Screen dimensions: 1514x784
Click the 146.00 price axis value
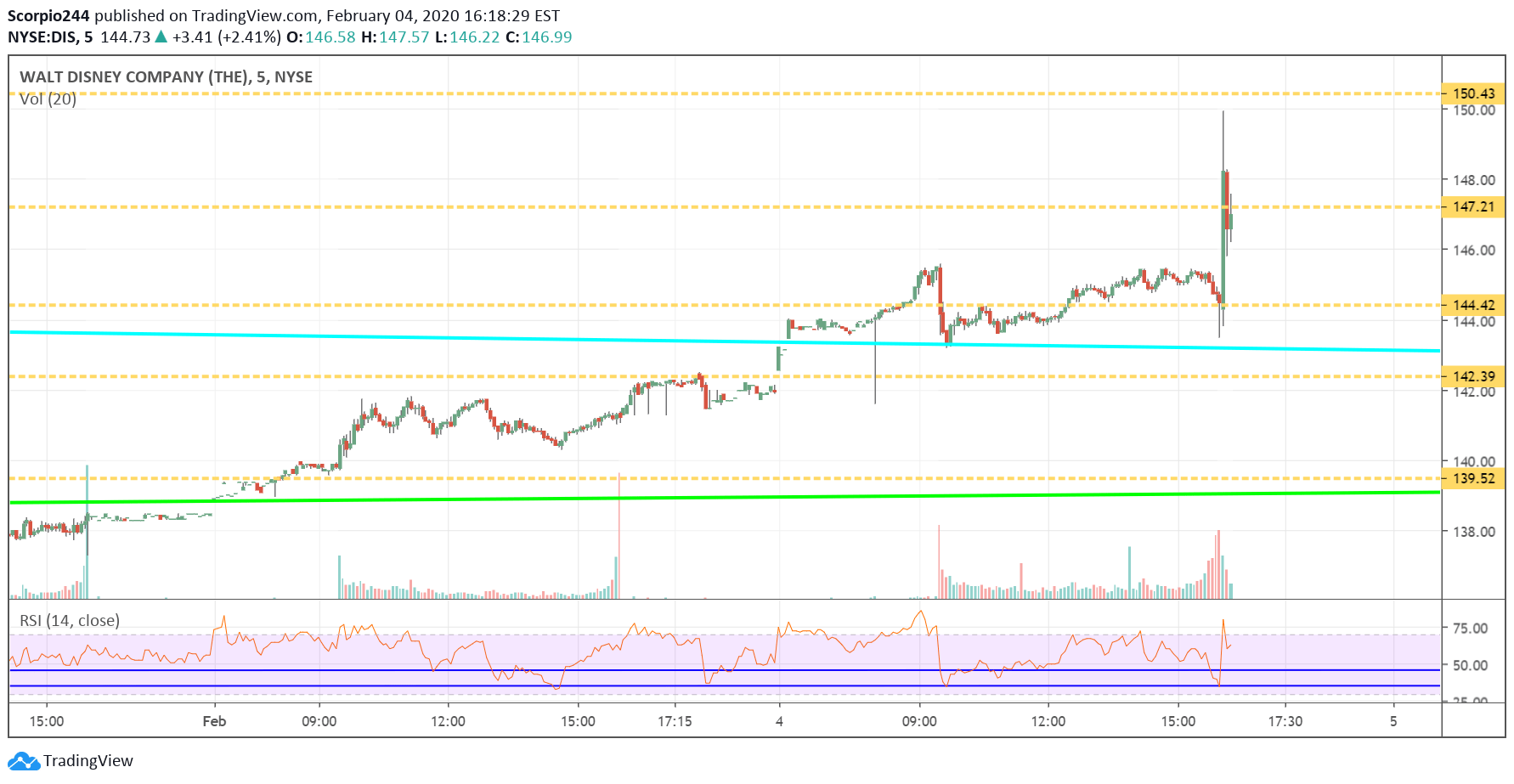point(1474,250)
